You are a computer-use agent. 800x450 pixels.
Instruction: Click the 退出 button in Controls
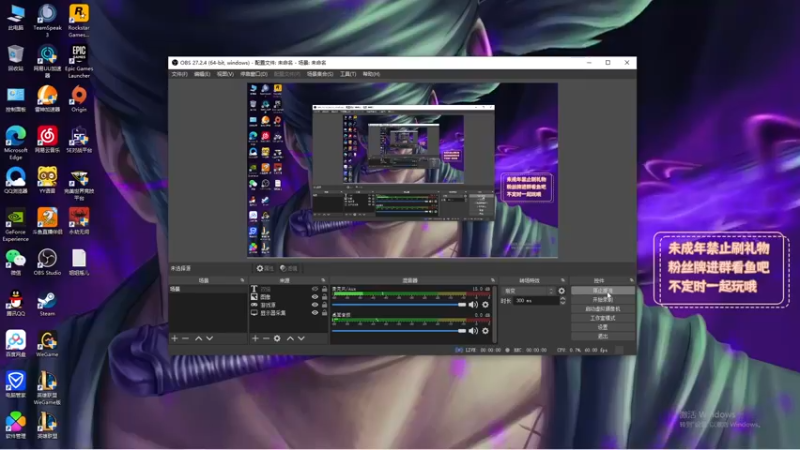(x=603, y=336)
